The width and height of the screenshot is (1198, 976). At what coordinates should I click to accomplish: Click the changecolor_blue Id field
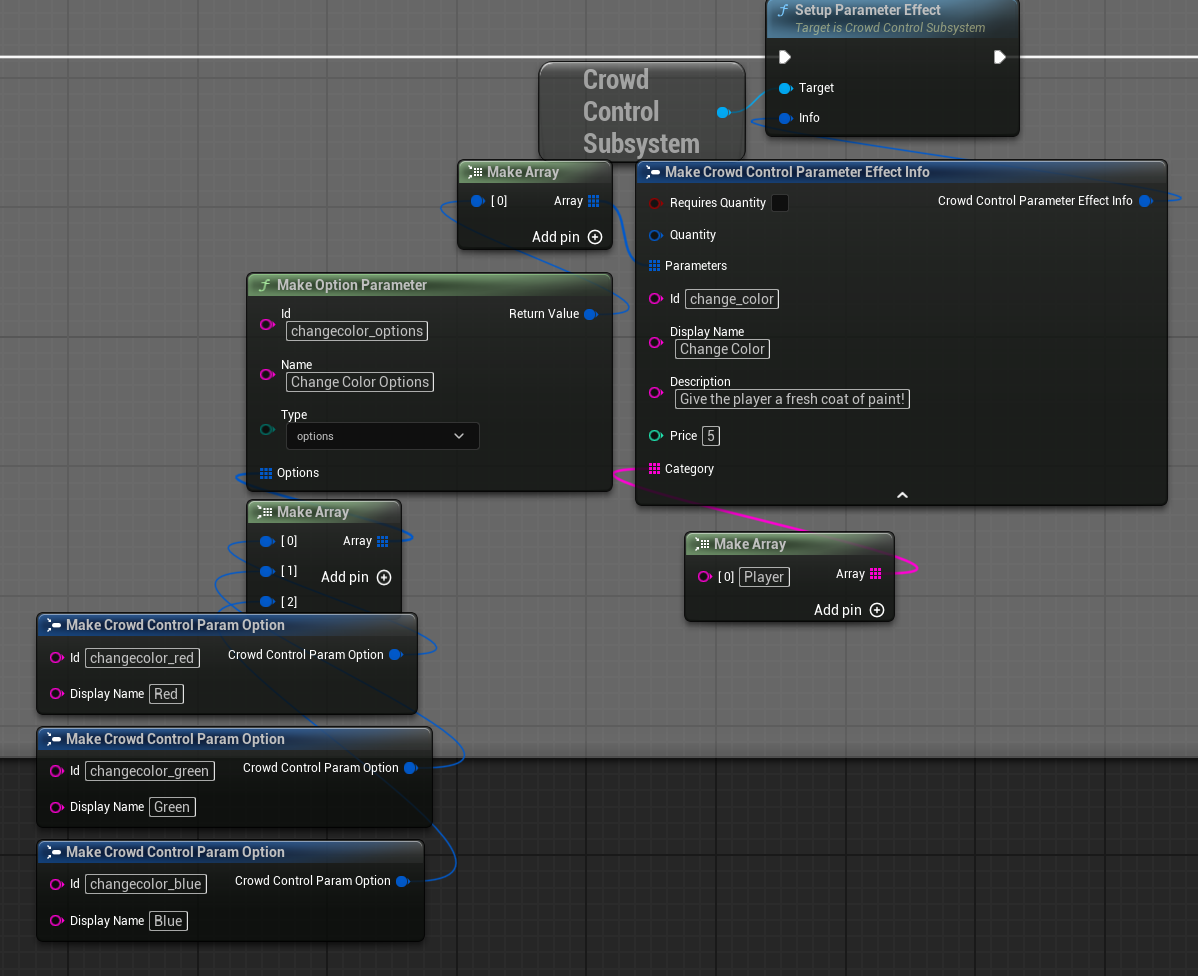pyautogui.click(x=146, y=884)
